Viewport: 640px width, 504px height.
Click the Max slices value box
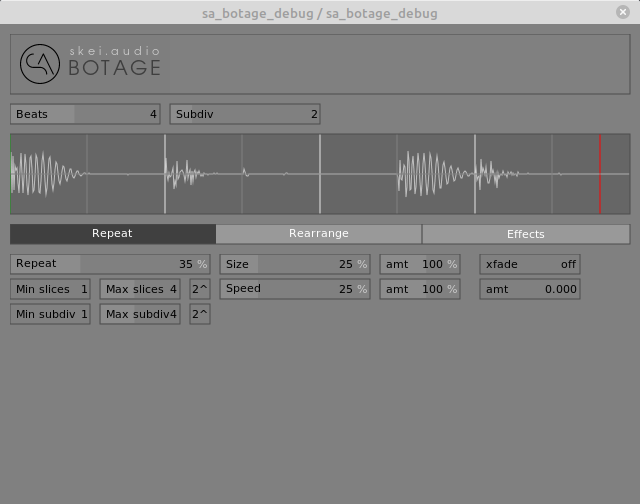point(140,289)
